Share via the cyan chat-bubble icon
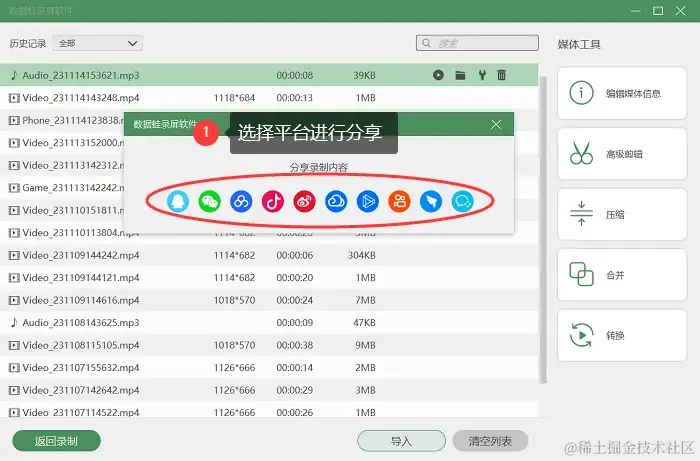 click(x=462, y=201)
